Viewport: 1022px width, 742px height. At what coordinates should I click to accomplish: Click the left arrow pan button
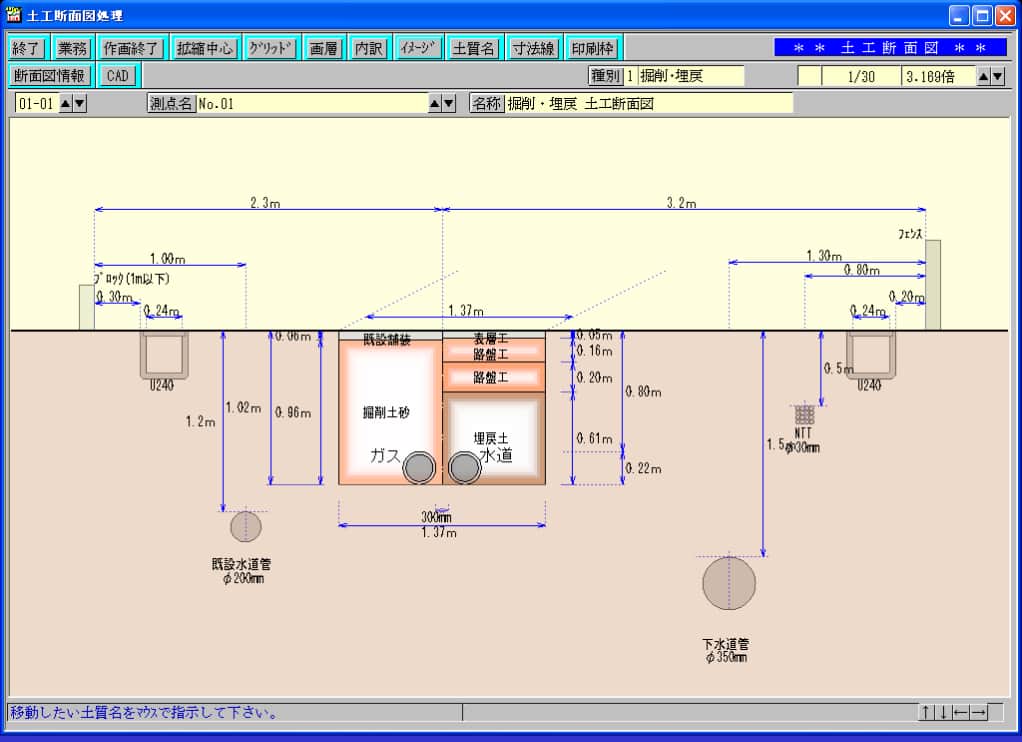tap(960, 712)
